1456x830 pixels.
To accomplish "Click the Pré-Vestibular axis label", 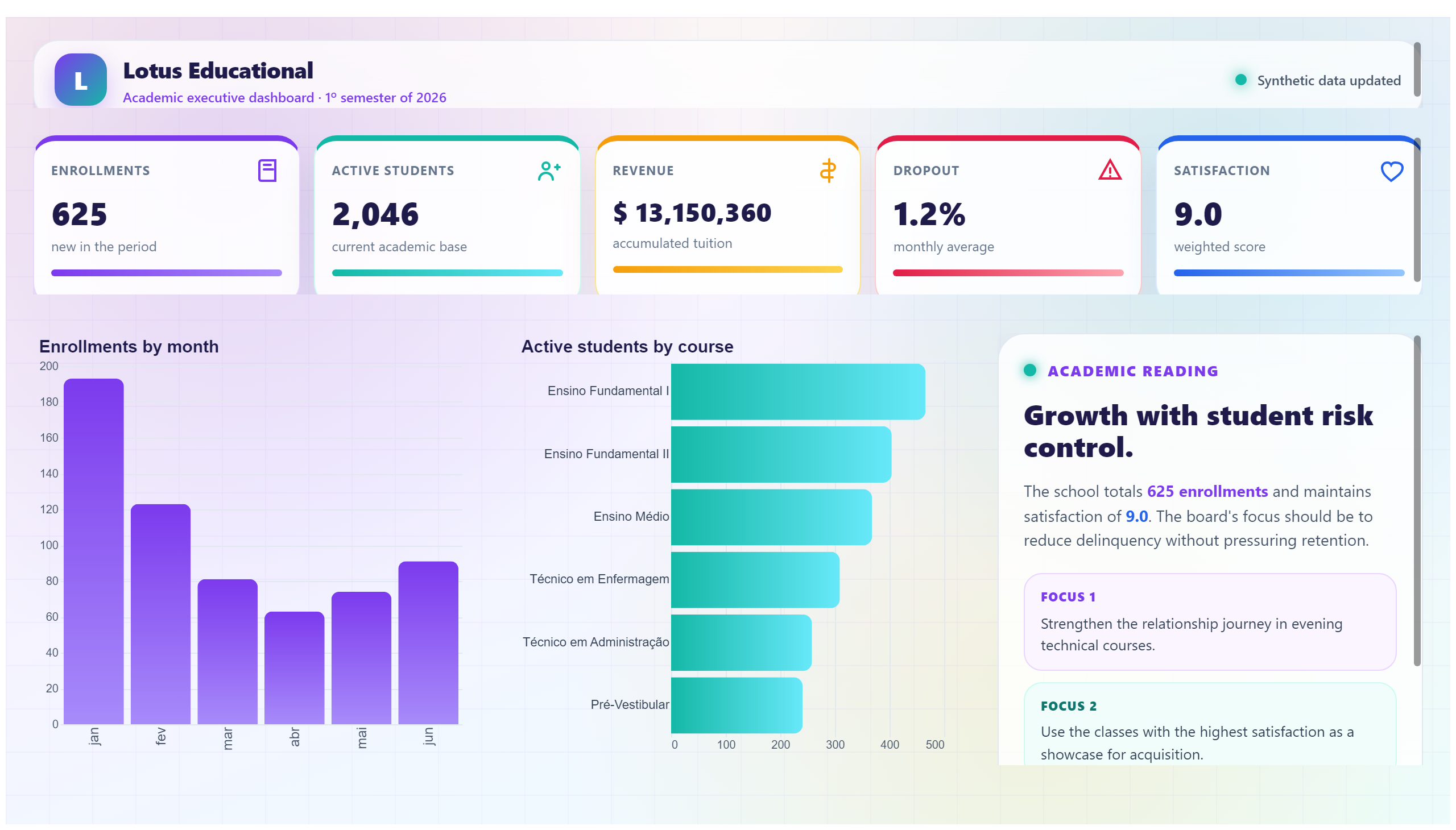I will tap(630, 704).
